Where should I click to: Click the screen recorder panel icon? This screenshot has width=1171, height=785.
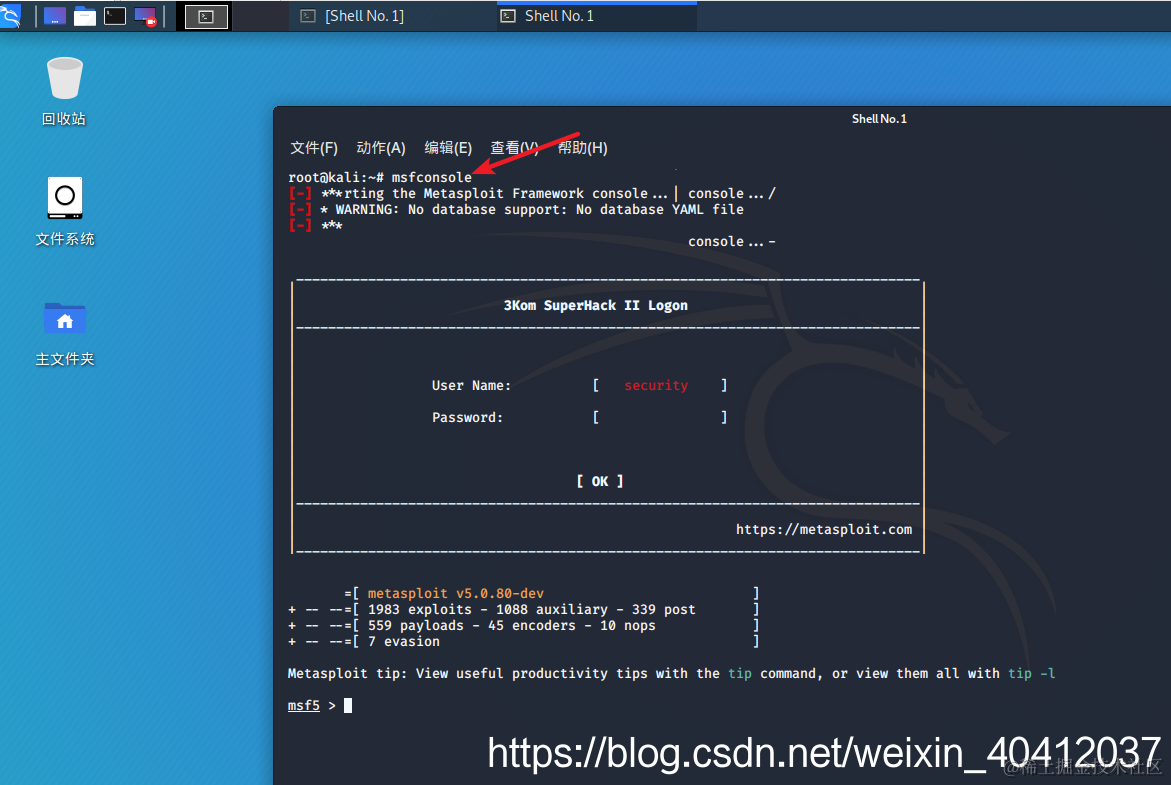pos(145,16)
